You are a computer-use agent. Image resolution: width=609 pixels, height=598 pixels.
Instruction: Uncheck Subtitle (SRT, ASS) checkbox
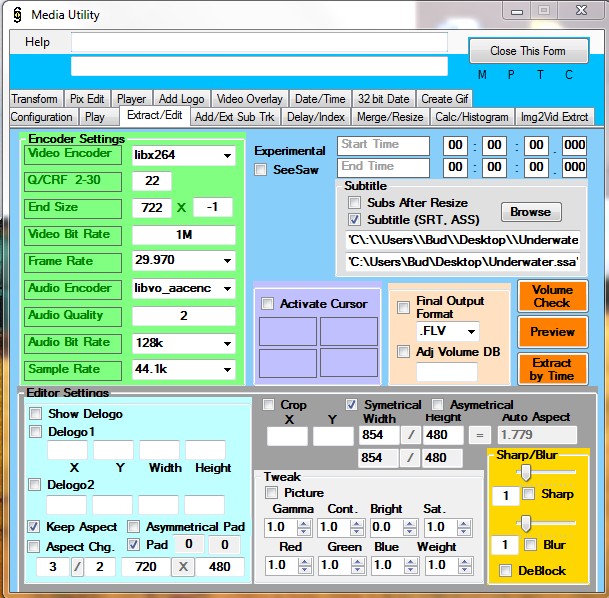point(354,219)
